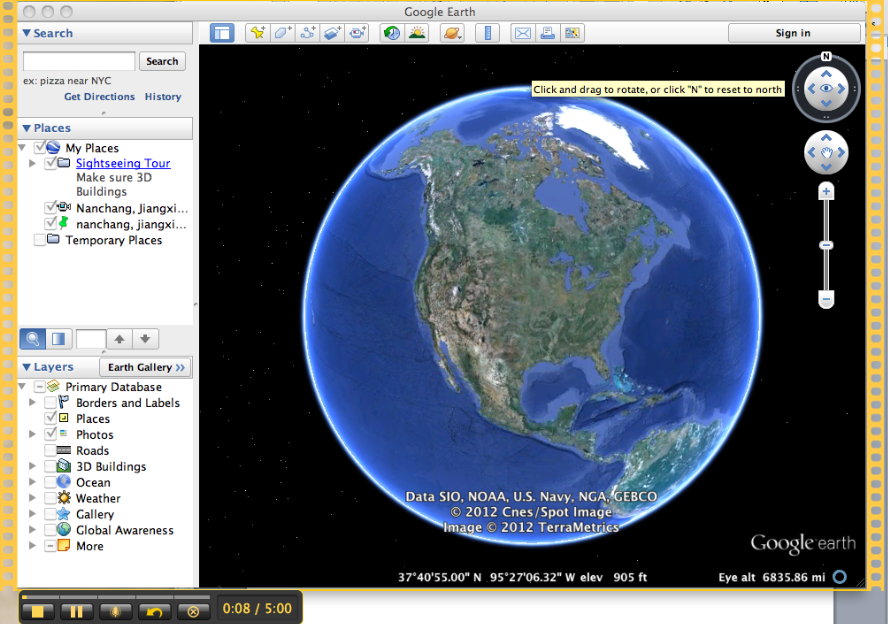
Task: Click the eye in the Look joystick
Action: pos(826,88)
